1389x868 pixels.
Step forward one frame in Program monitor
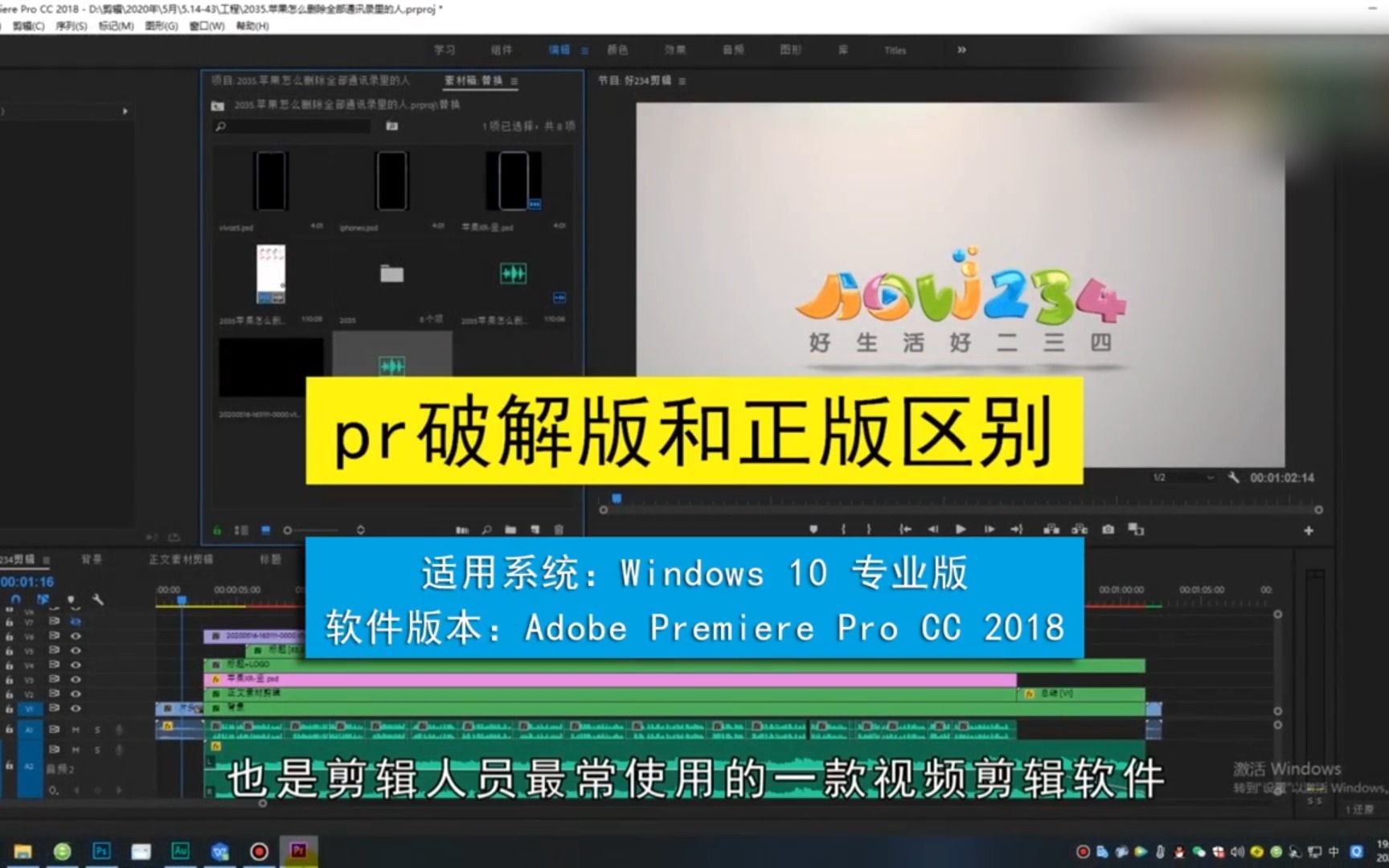click(990, 529)
